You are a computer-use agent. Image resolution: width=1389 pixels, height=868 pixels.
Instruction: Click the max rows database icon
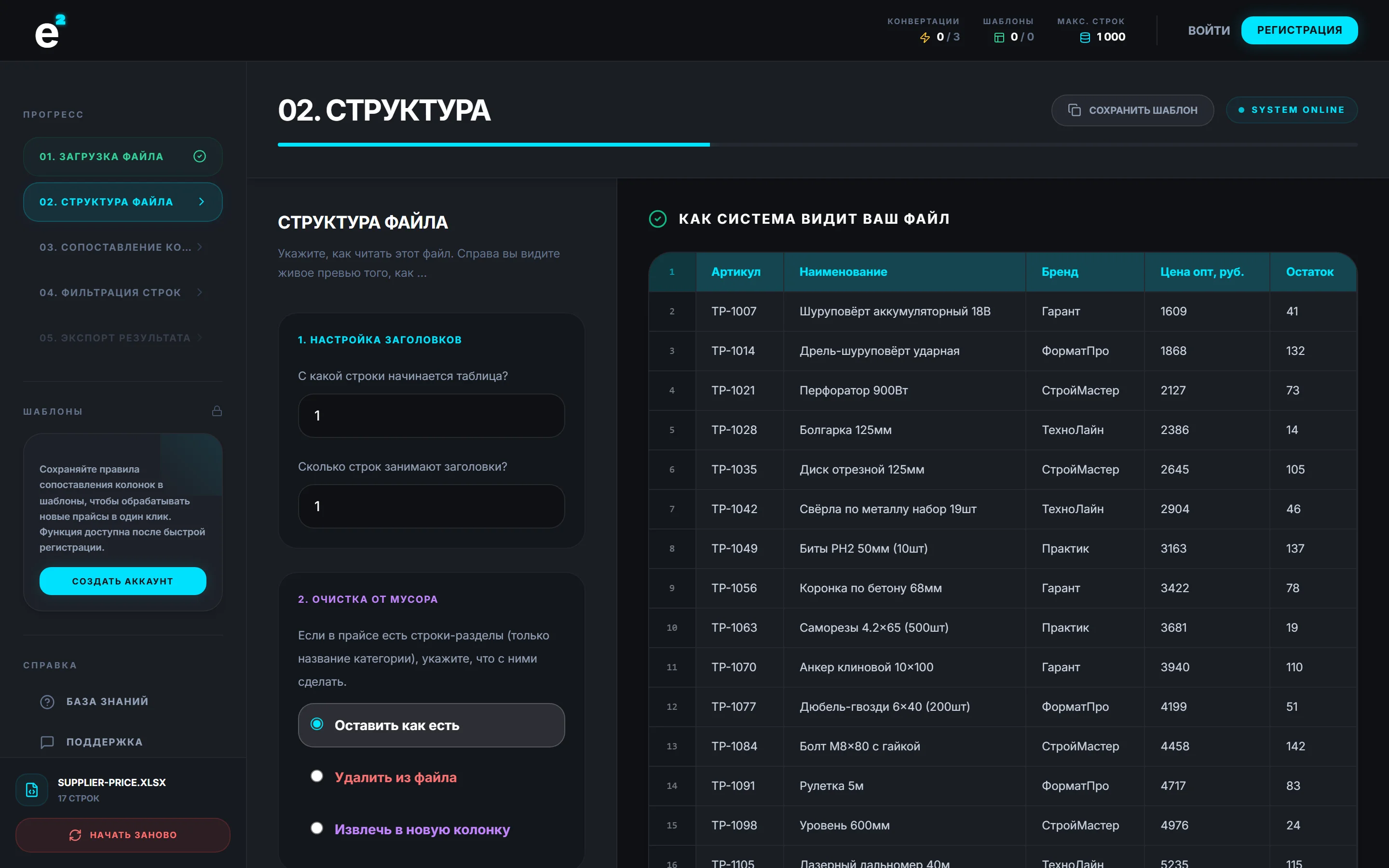tap(1085, 37)
